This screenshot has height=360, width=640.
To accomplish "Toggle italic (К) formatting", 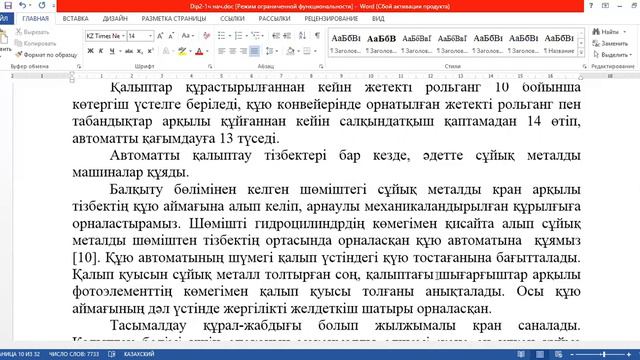I will [x=101, y=51].
